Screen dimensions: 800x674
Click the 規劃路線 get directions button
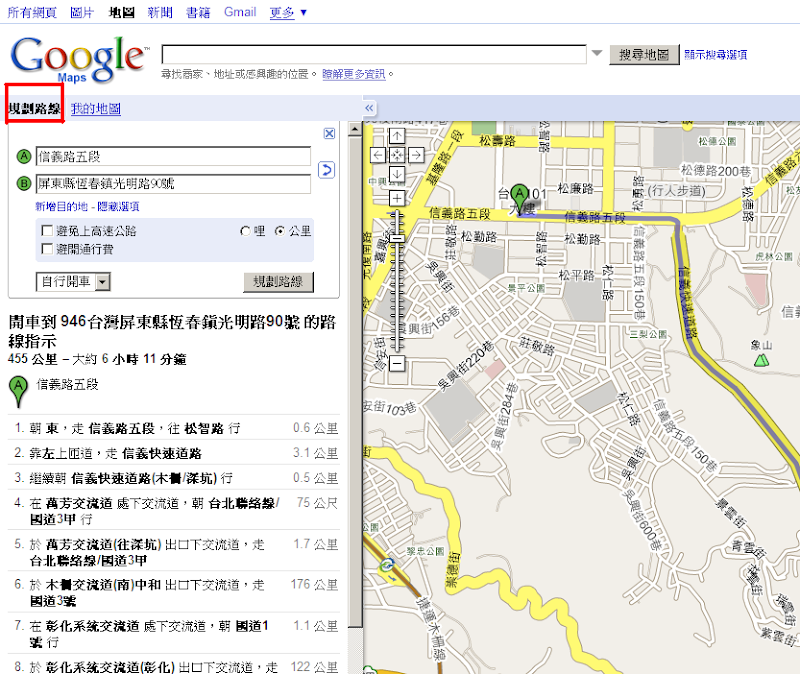pos(278,282)
